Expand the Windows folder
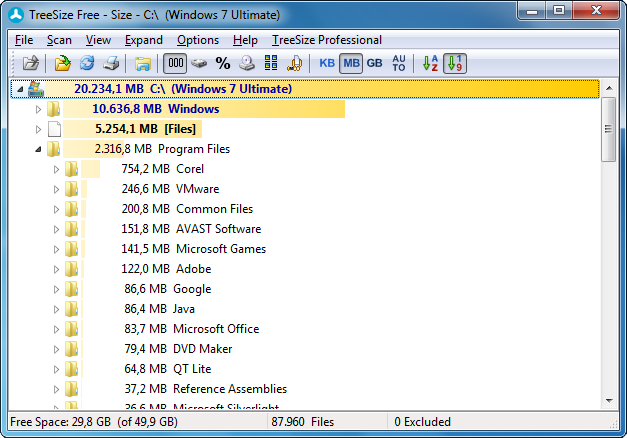The image size is (627, 438). tap(38, 109)
